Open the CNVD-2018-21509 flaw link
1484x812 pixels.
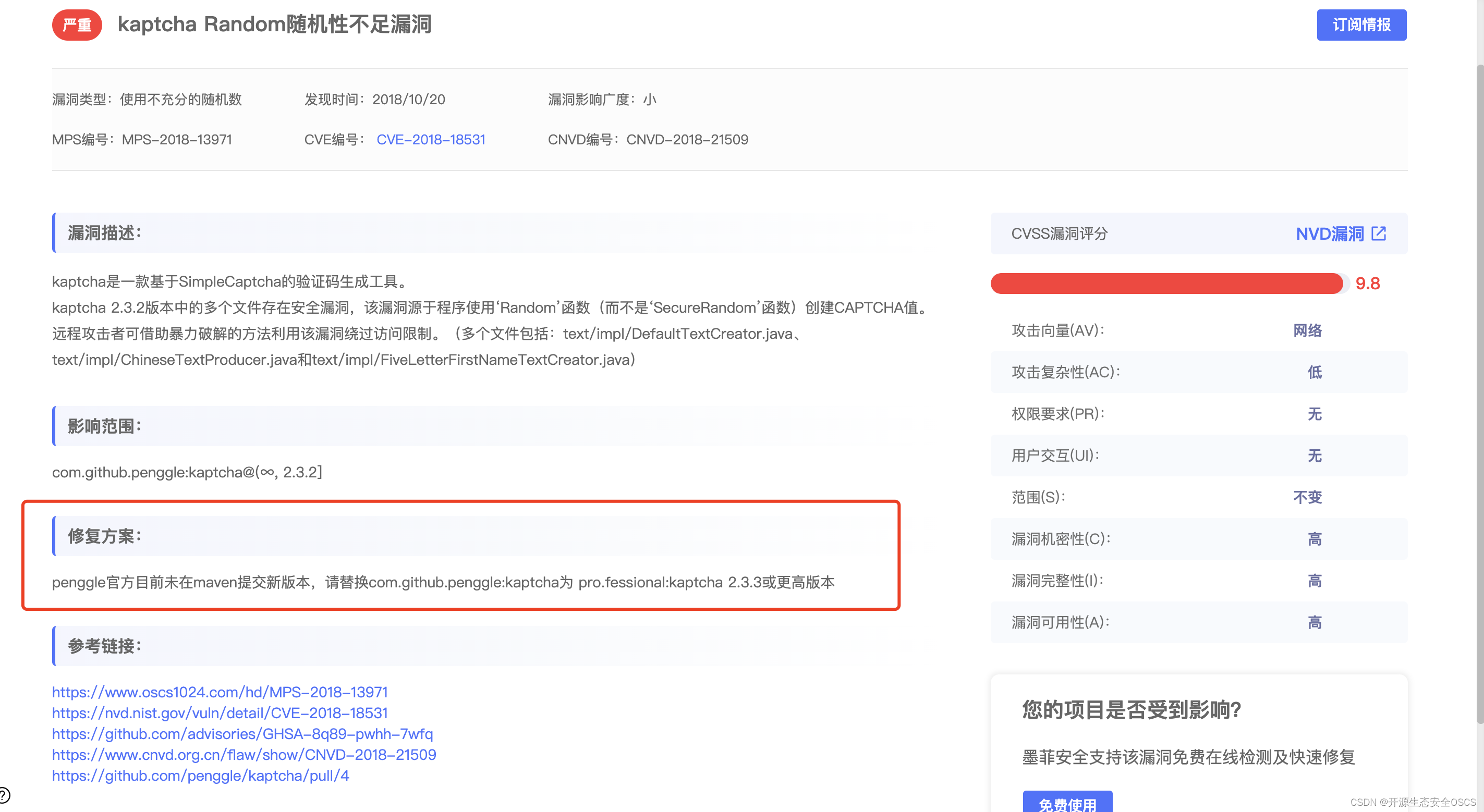point(244,755)
